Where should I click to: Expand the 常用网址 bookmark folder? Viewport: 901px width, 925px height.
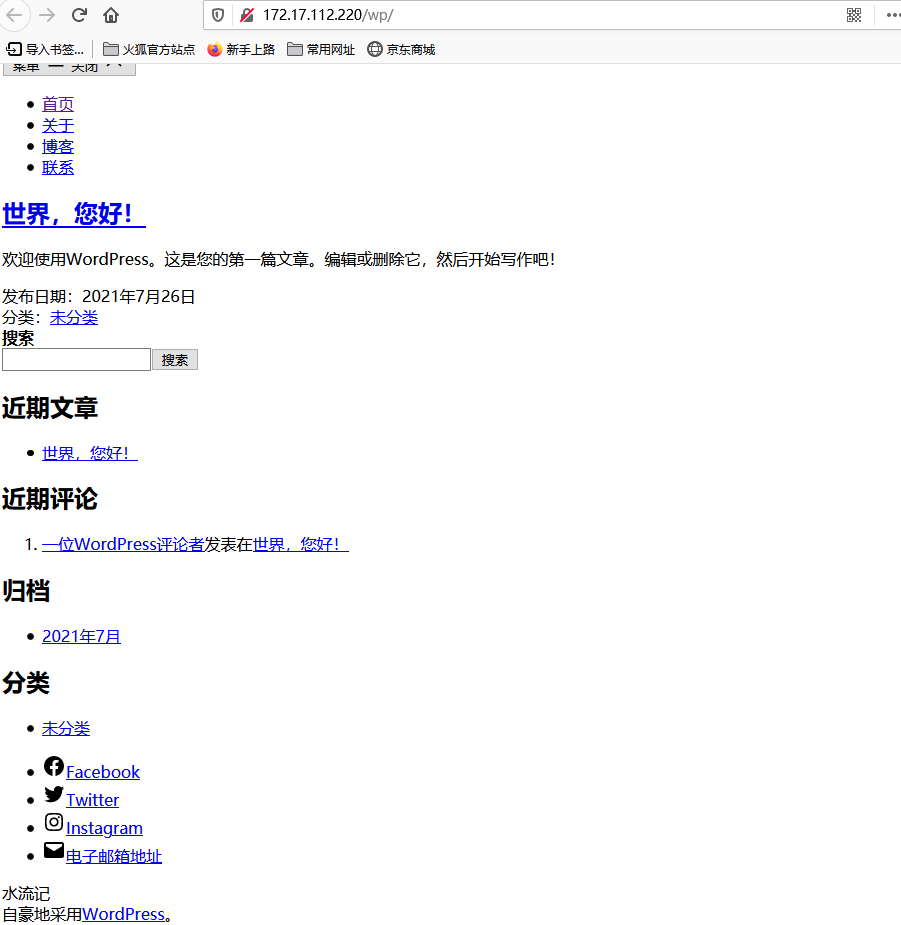[x=321, y=49]
